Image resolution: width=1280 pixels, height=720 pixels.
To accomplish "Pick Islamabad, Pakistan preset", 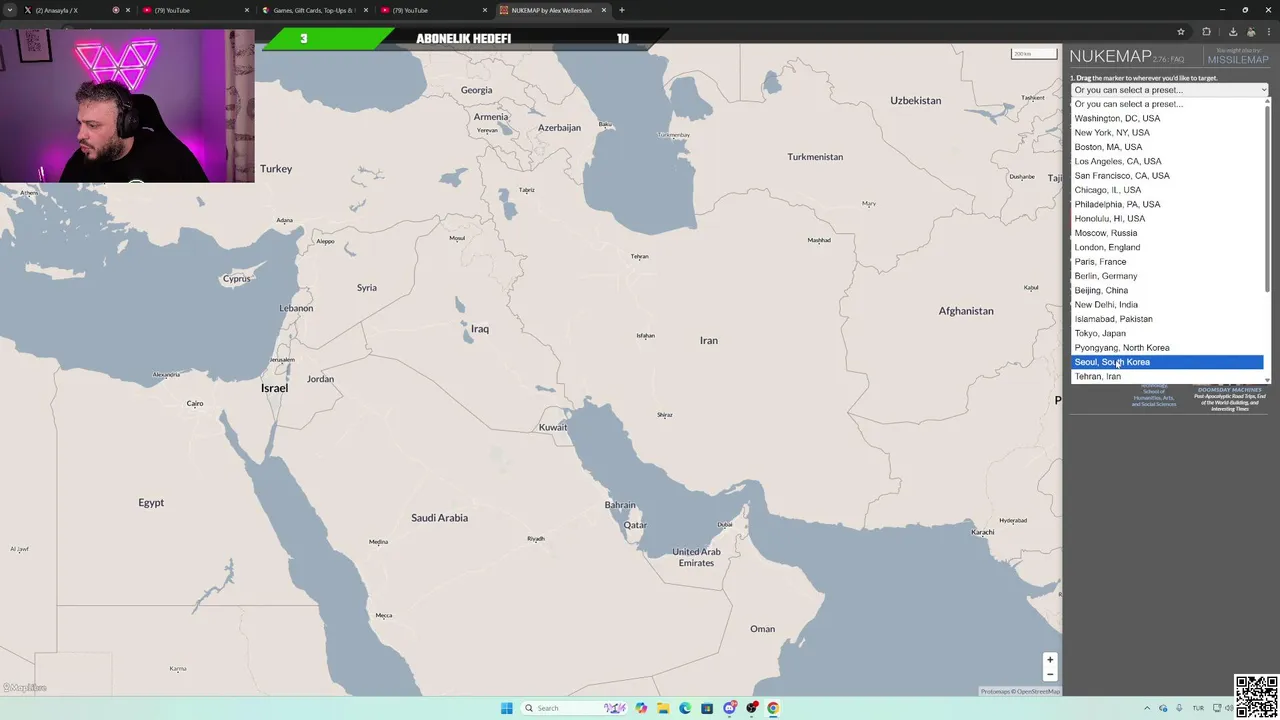I will pyautogui.click(x=1167, y=319).
